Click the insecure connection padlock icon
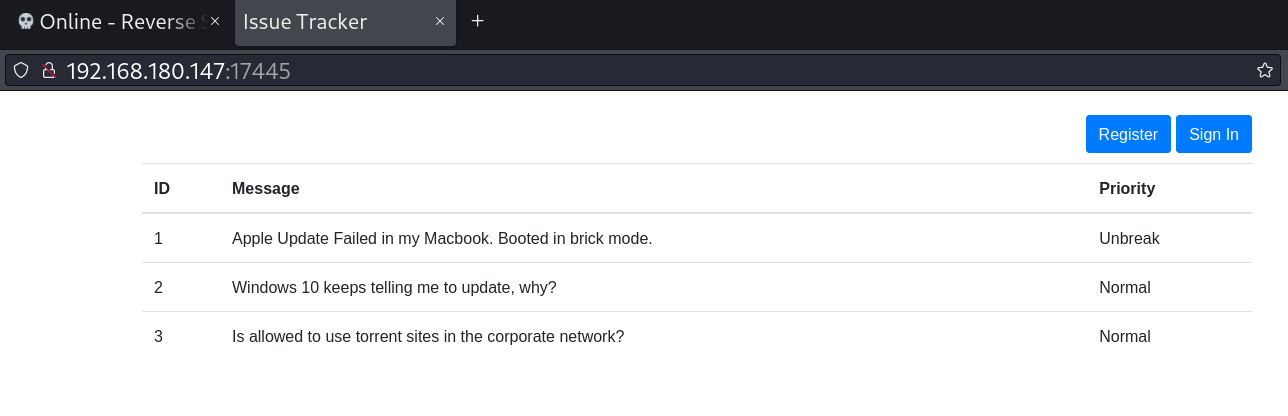 pos(47,70)
